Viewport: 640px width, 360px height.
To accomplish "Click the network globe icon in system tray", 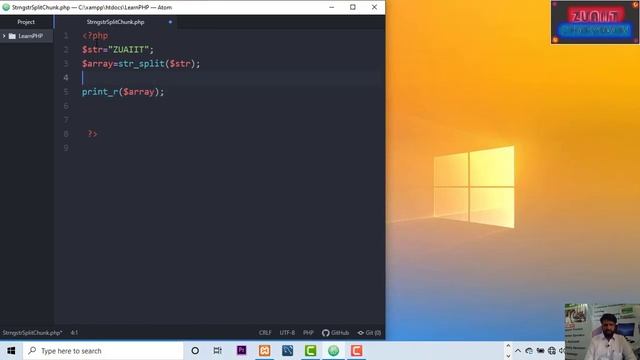I will point(552,351).
